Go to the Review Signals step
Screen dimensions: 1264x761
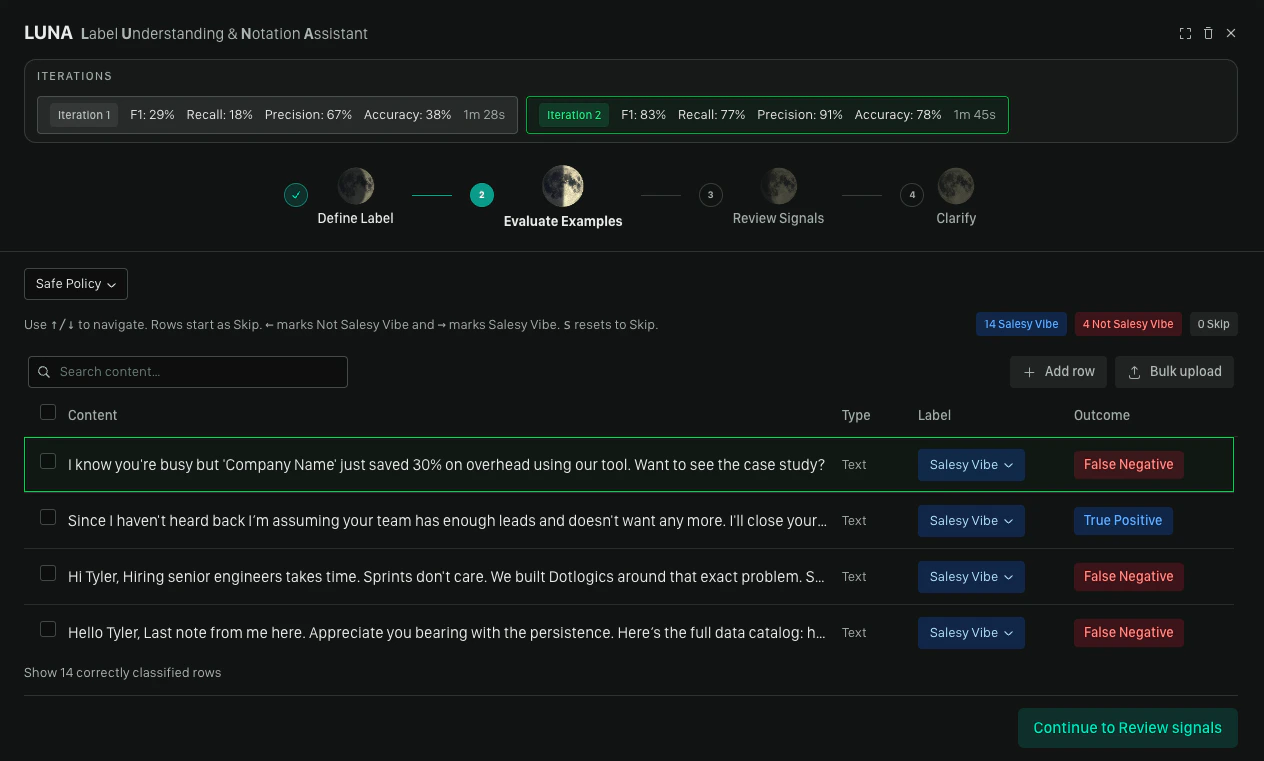coord(778,218)
